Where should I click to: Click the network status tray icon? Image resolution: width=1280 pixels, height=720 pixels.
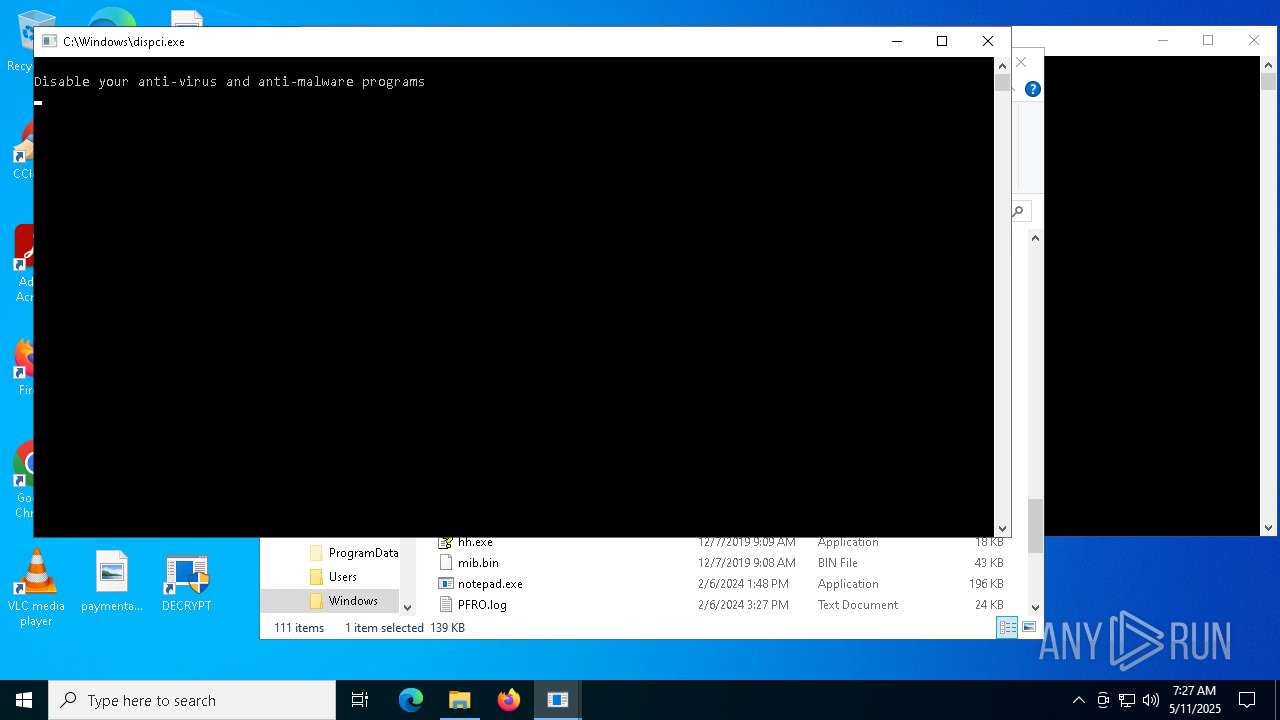[x=1127, y=700]
